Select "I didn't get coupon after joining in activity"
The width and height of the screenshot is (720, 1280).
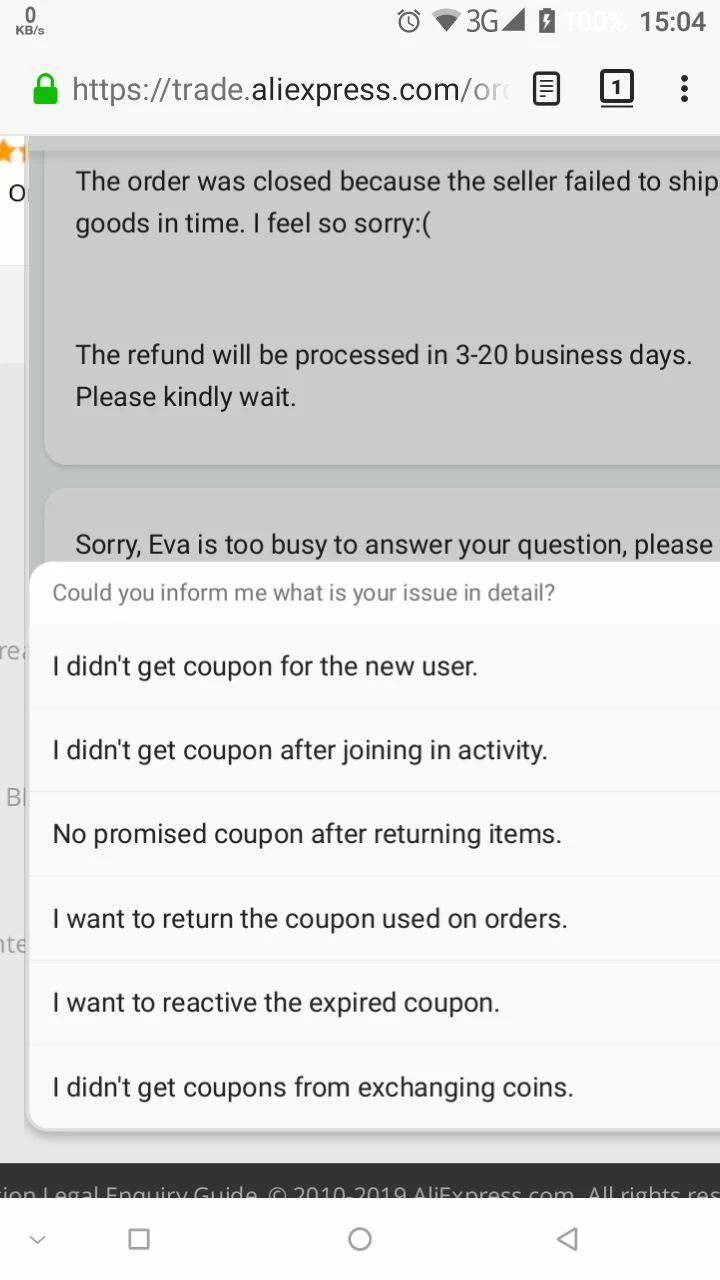tap(375, 750)
